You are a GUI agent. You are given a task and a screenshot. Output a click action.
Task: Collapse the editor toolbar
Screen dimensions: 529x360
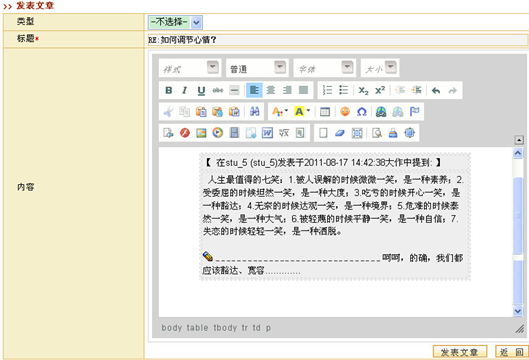519,140
